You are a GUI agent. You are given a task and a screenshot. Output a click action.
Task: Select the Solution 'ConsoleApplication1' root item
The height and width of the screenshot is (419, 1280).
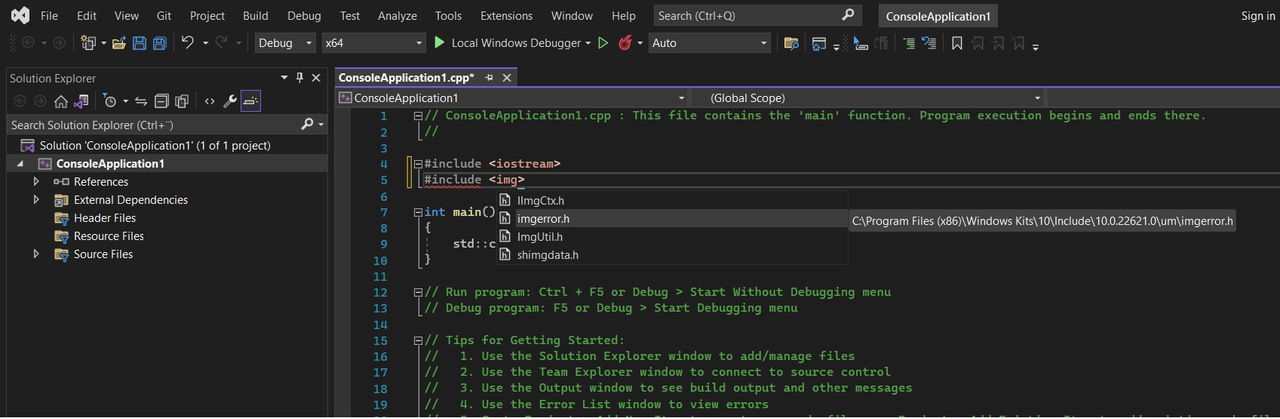coord(154,145)
